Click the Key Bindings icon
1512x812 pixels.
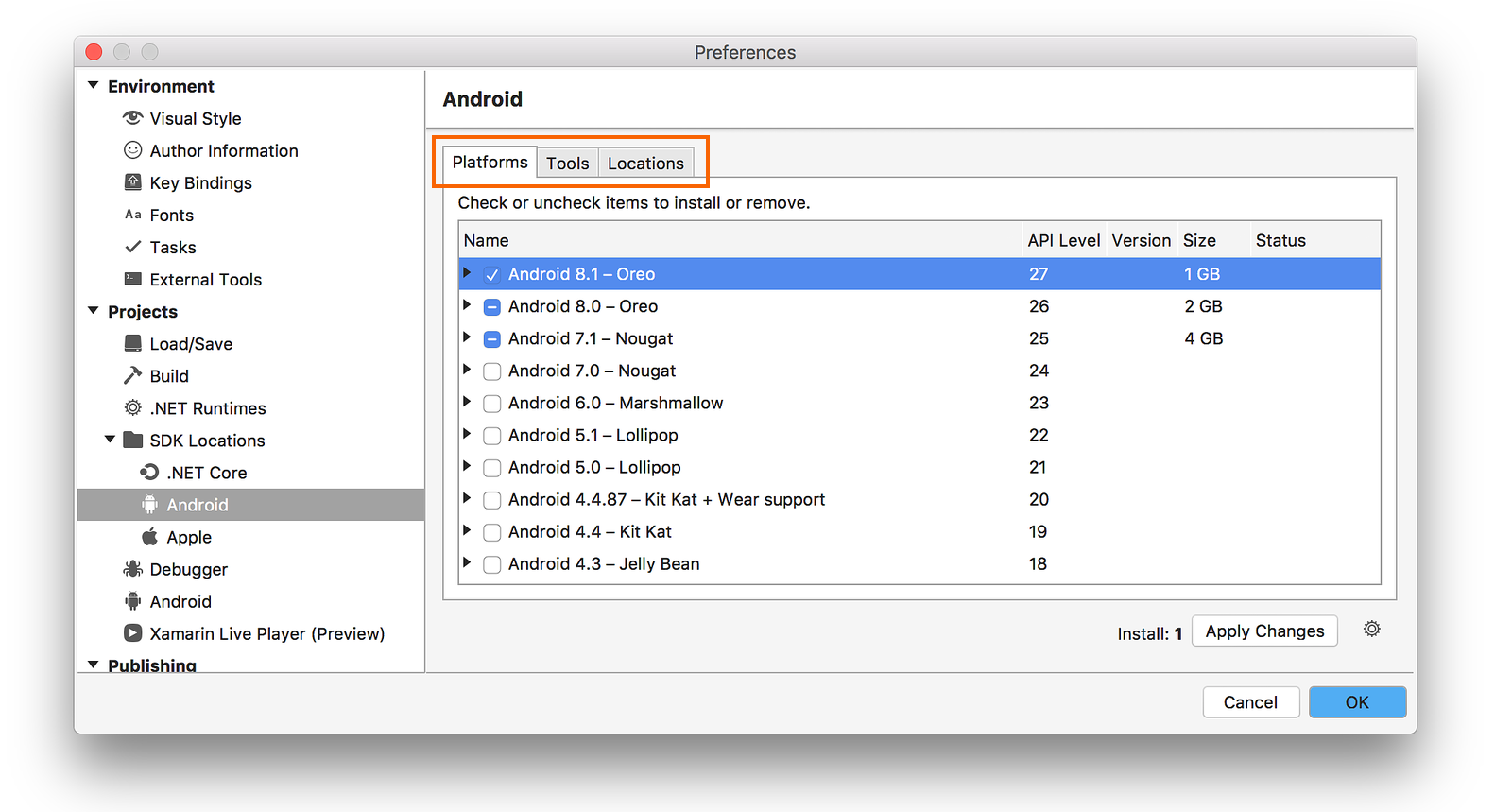133,181
